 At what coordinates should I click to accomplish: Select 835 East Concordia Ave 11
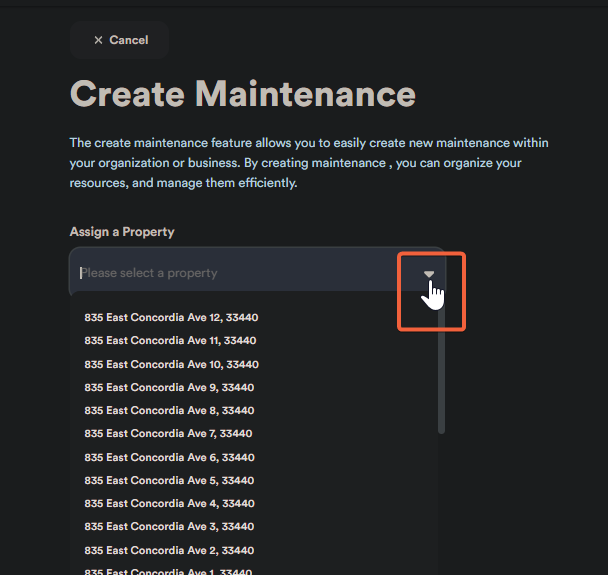tap(171, 341)
